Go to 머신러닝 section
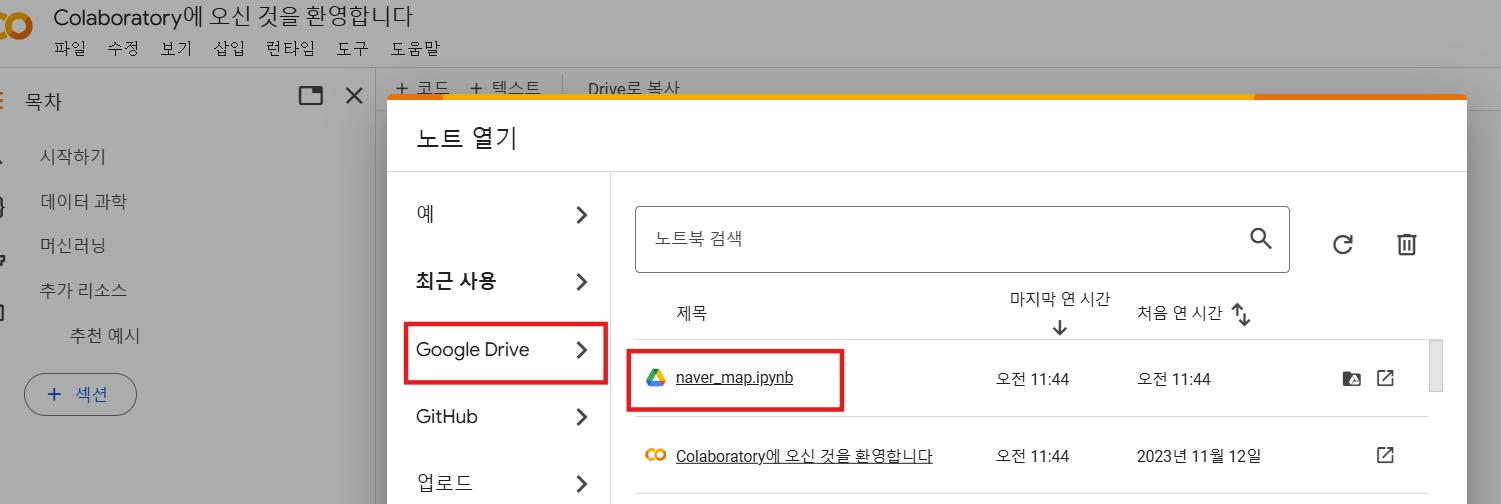Image resolution: width=1501 pixels, height=504 pixels. click(73, 246)
